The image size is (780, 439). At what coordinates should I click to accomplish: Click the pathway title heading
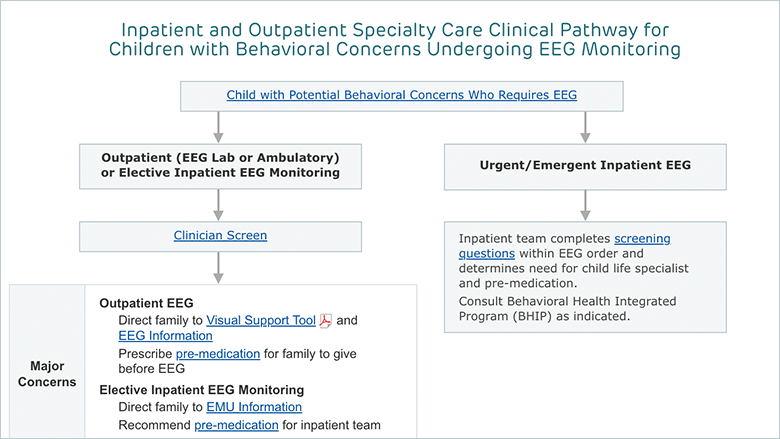395,40
